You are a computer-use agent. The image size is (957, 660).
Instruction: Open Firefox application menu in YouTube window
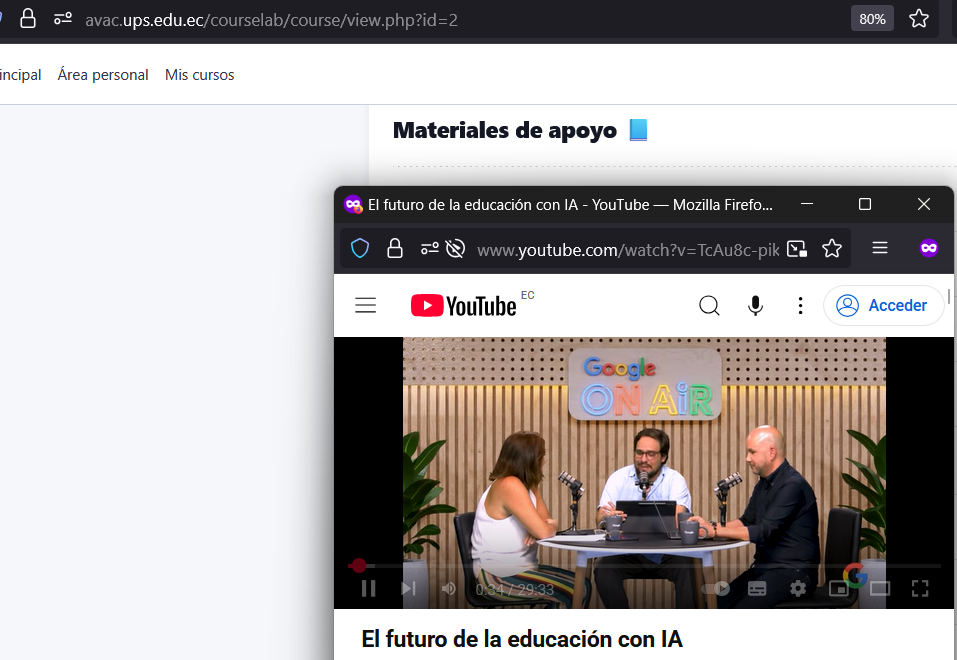[880, 249]
